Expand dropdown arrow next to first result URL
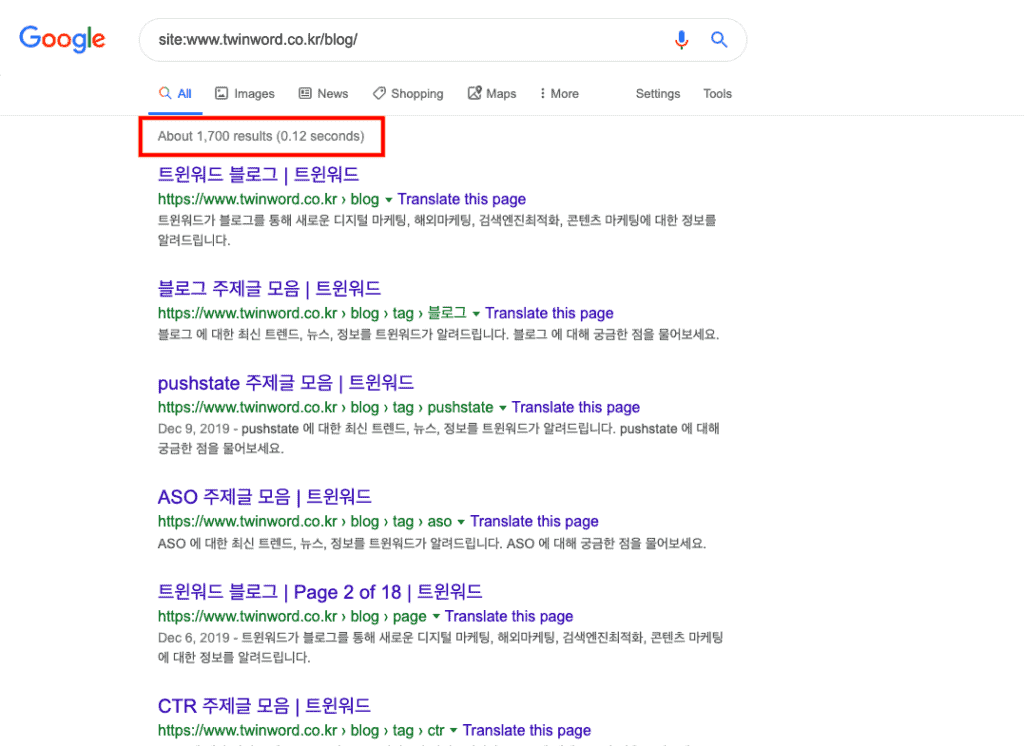Image resolution: width=1024 pixels, height=746 pixels. click(389, 200)
